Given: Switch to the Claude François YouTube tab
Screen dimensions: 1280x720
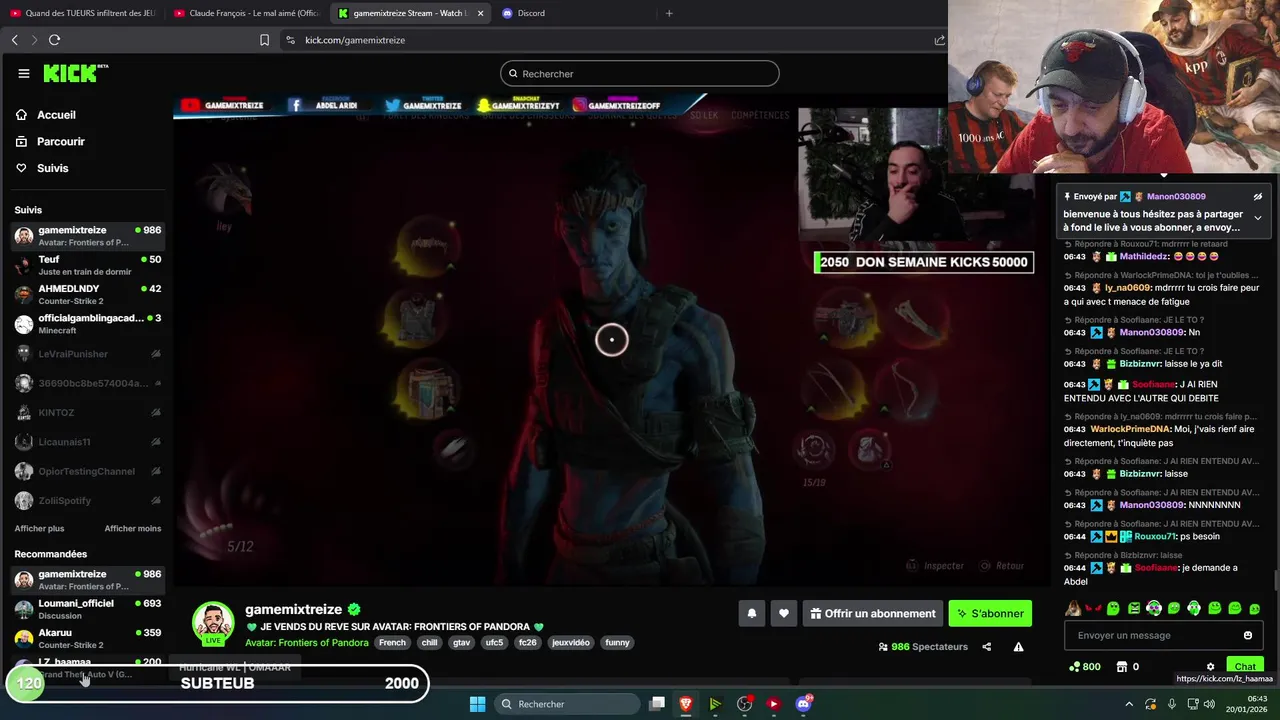Looking at the screenshot, I should pyautogui.click(x=246, y=13).
